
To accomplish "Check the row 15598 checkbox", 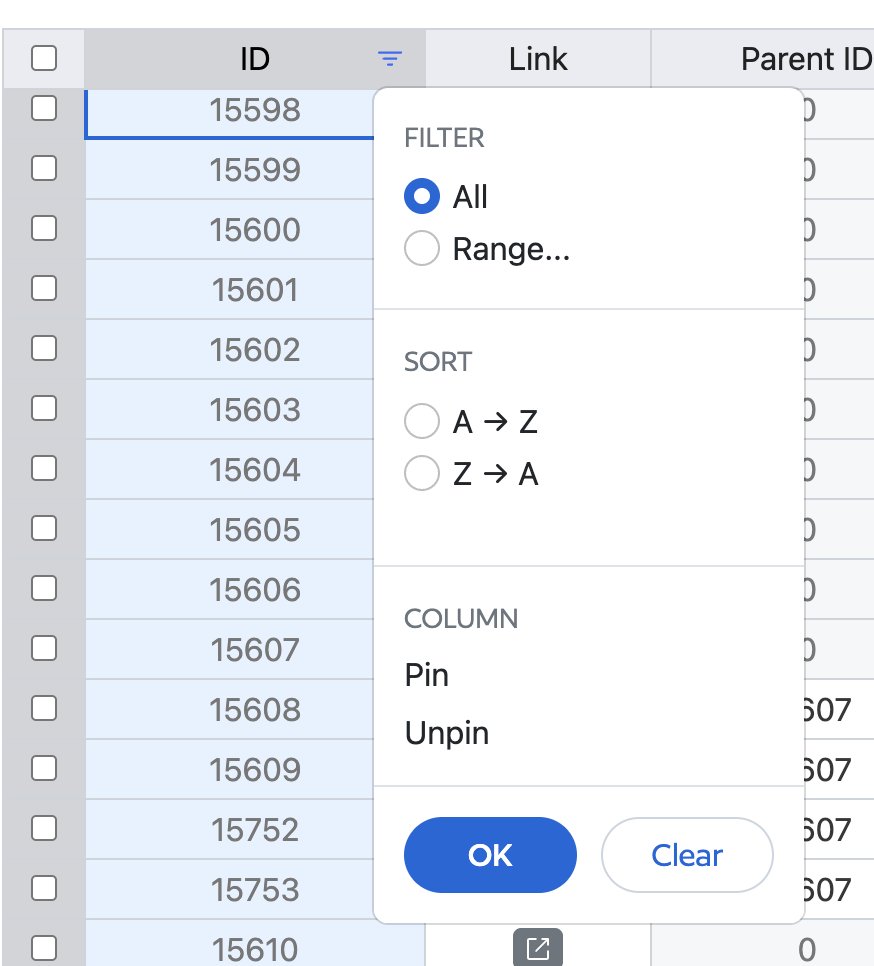I will pos(44,109).
